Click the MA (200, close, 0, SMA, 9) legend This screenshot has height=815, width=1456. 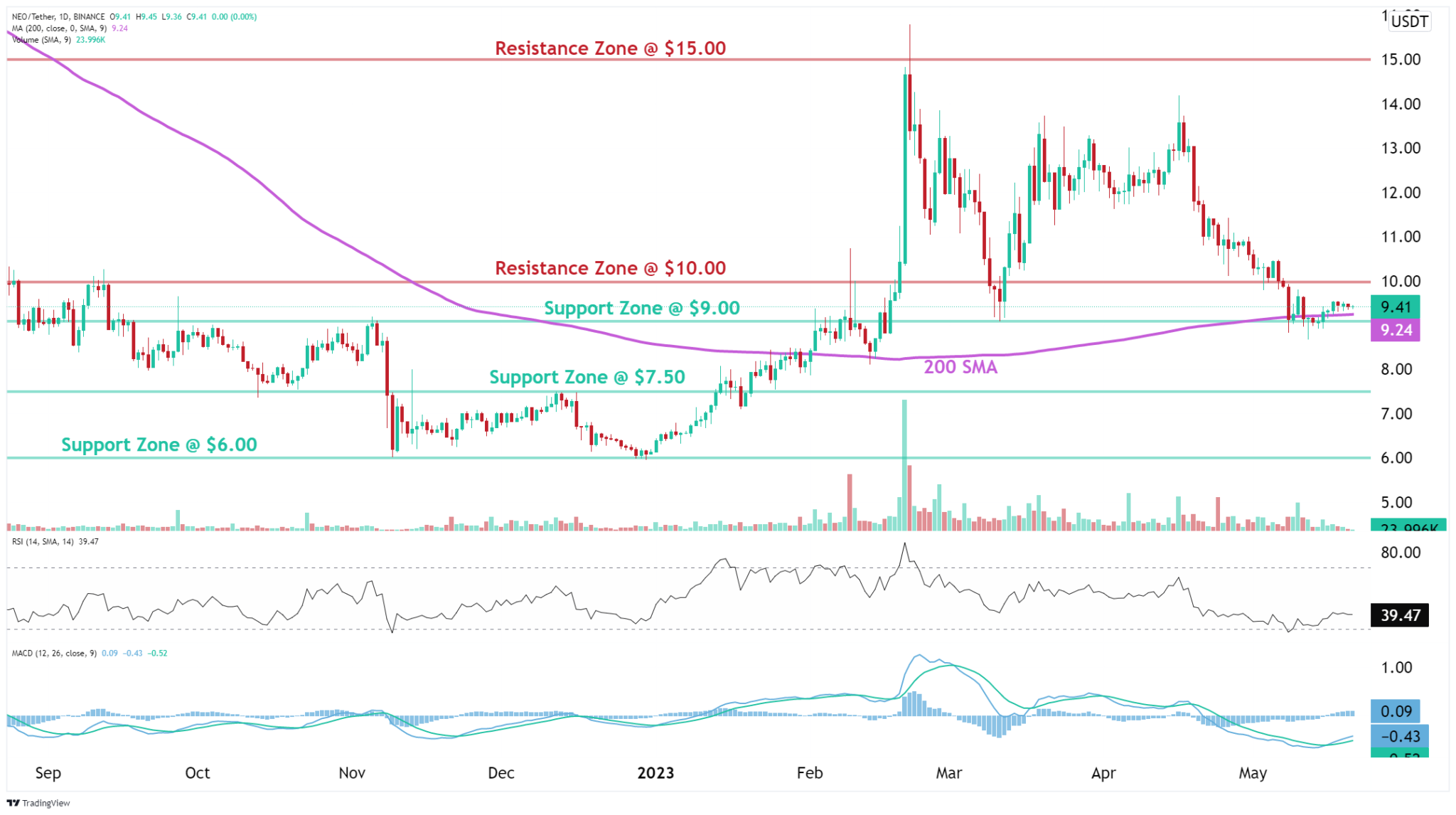(59, 28)
